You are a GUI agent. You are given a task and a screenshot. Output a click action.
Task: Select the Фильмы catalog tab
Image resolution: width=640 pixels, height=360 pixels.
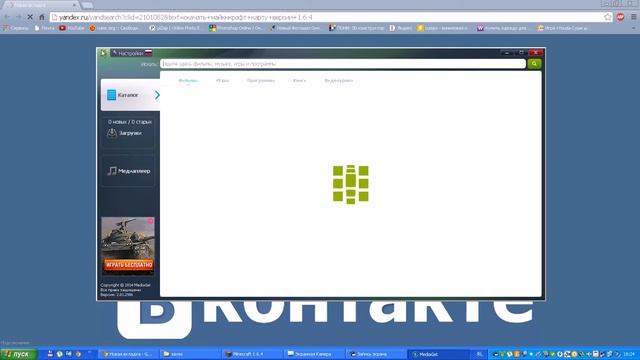188,80
